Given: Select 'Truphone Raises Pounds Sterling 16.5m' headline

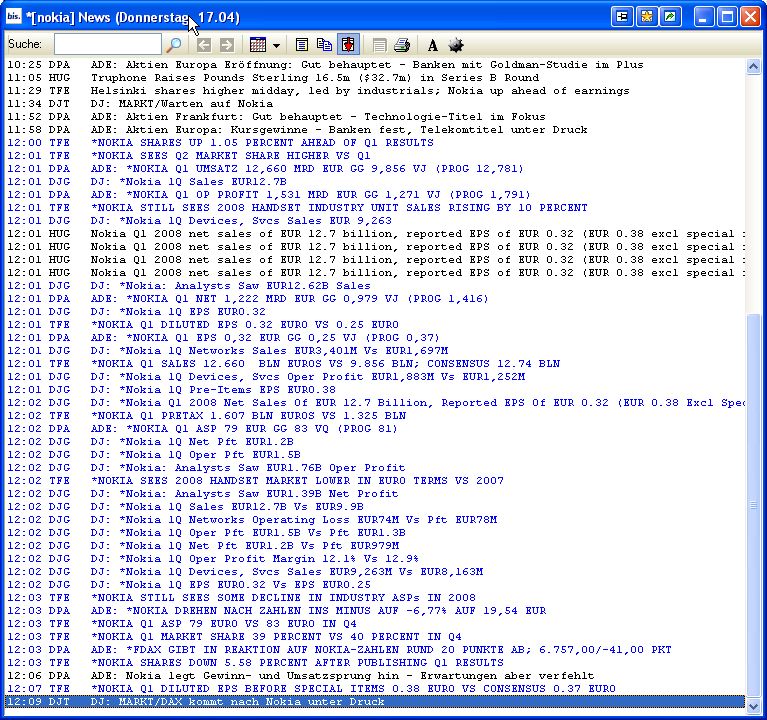Looking at the screenshot, I should (x=376, y=78).
